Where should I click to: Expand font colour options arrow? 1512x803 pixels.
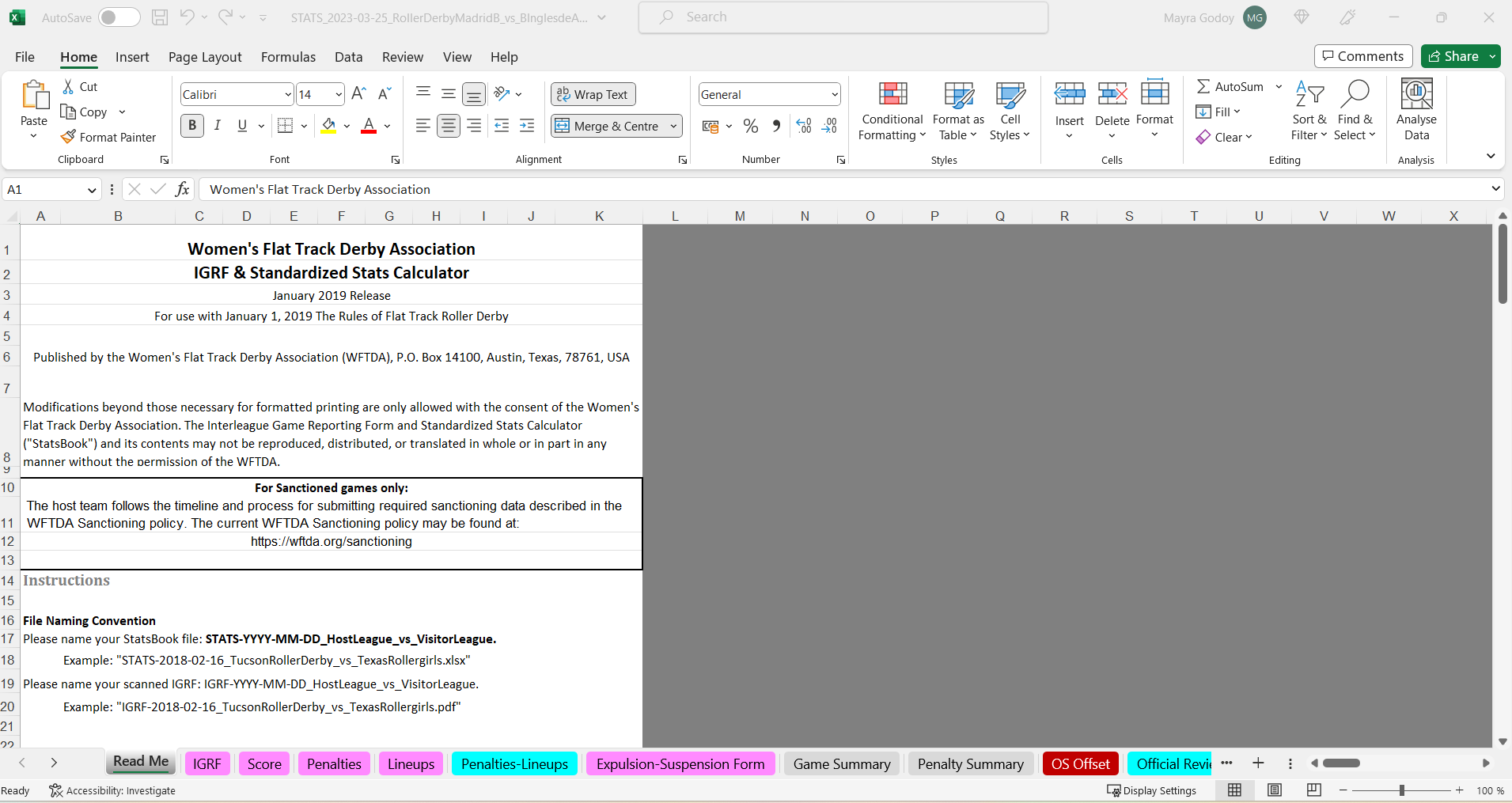387,126
